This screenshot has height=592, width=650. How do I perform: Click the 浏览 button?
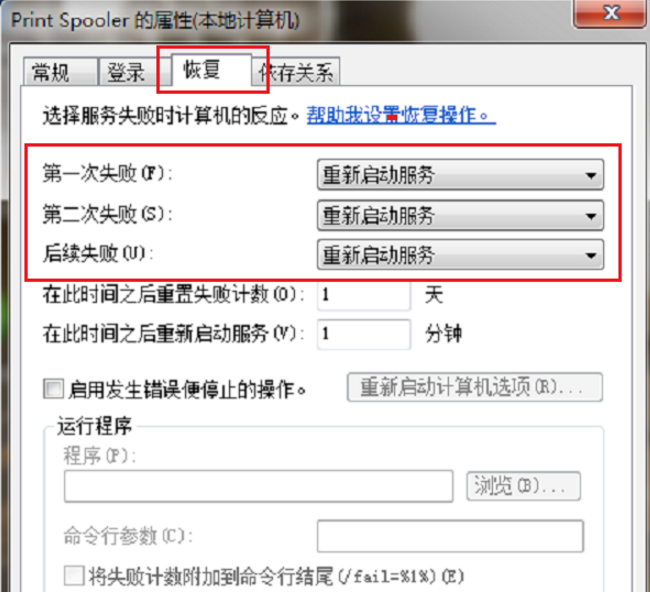tap(523, 485)
